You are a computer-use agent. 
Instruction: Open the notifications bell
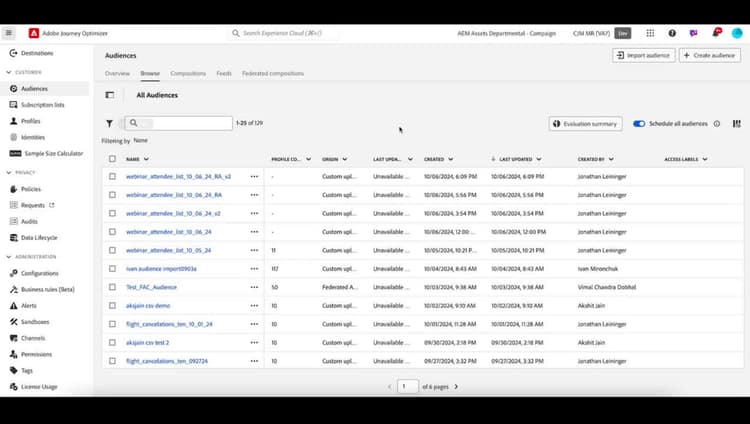coord(716,33)
